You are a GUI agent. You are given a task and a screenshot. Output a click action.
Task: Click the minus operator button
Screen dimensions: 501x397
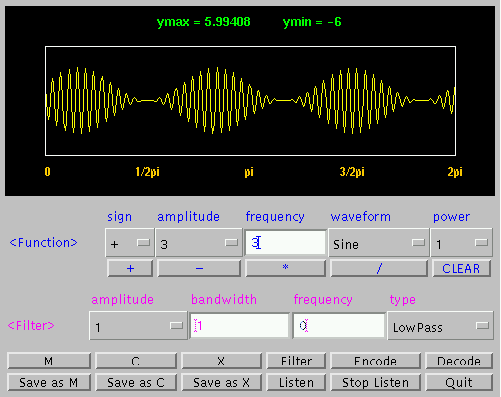tap(199, 268)
